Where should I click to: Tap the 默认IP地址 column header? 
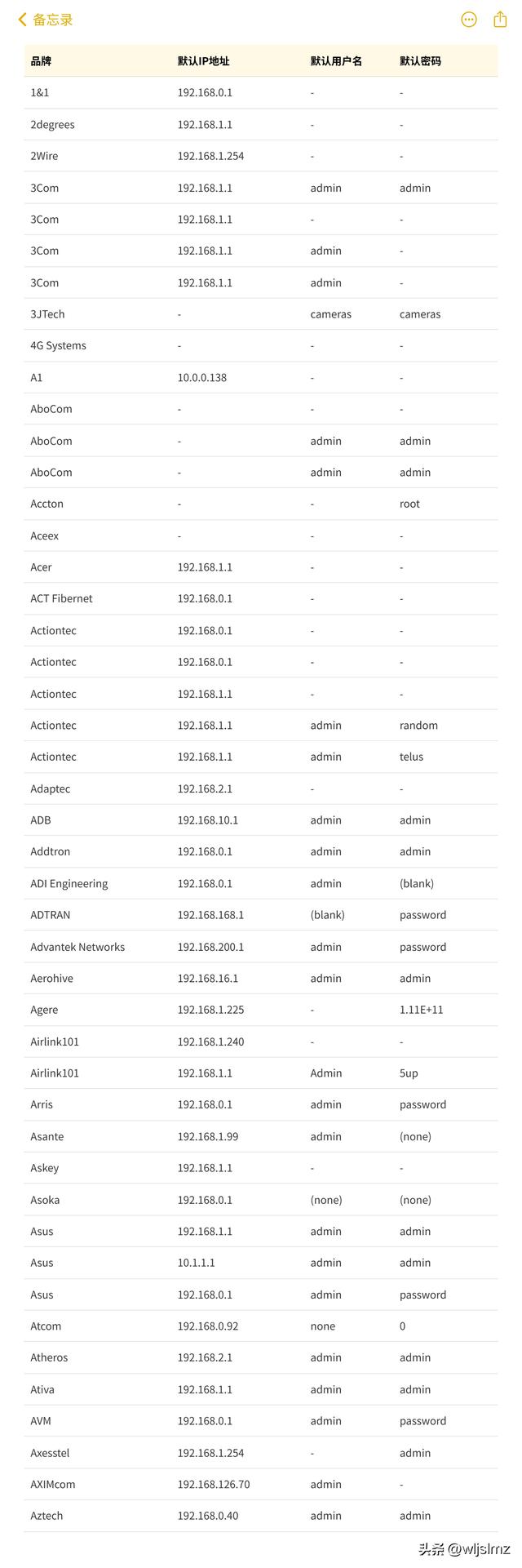pos(204,61)
